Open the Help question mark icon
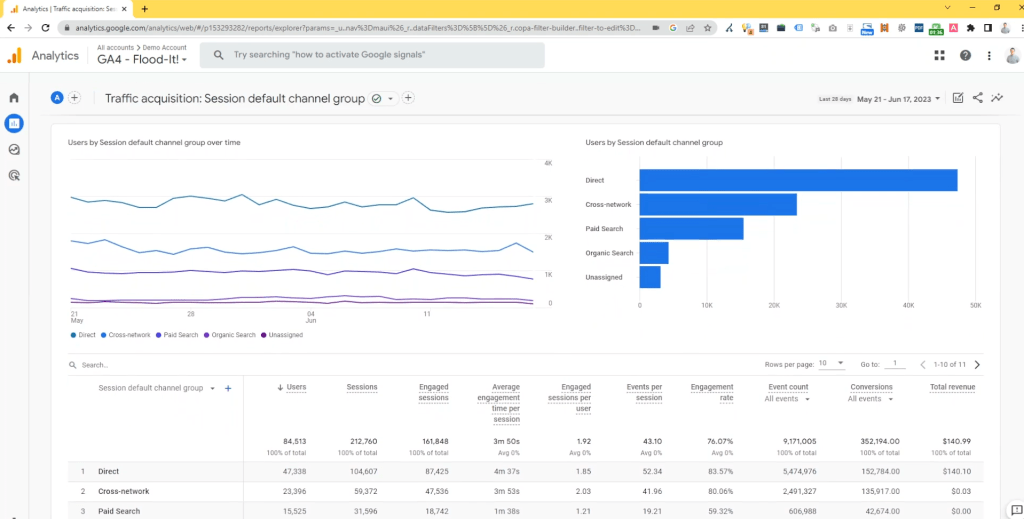The height and width of the screenshot is (519, 1024). click(965, 56)
